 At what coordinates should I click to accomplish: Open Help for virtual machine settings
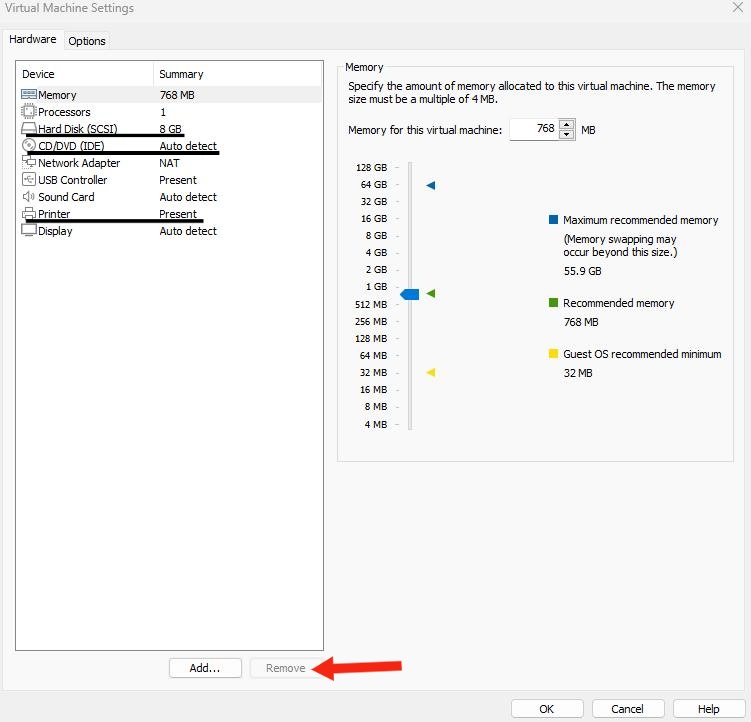708,709
